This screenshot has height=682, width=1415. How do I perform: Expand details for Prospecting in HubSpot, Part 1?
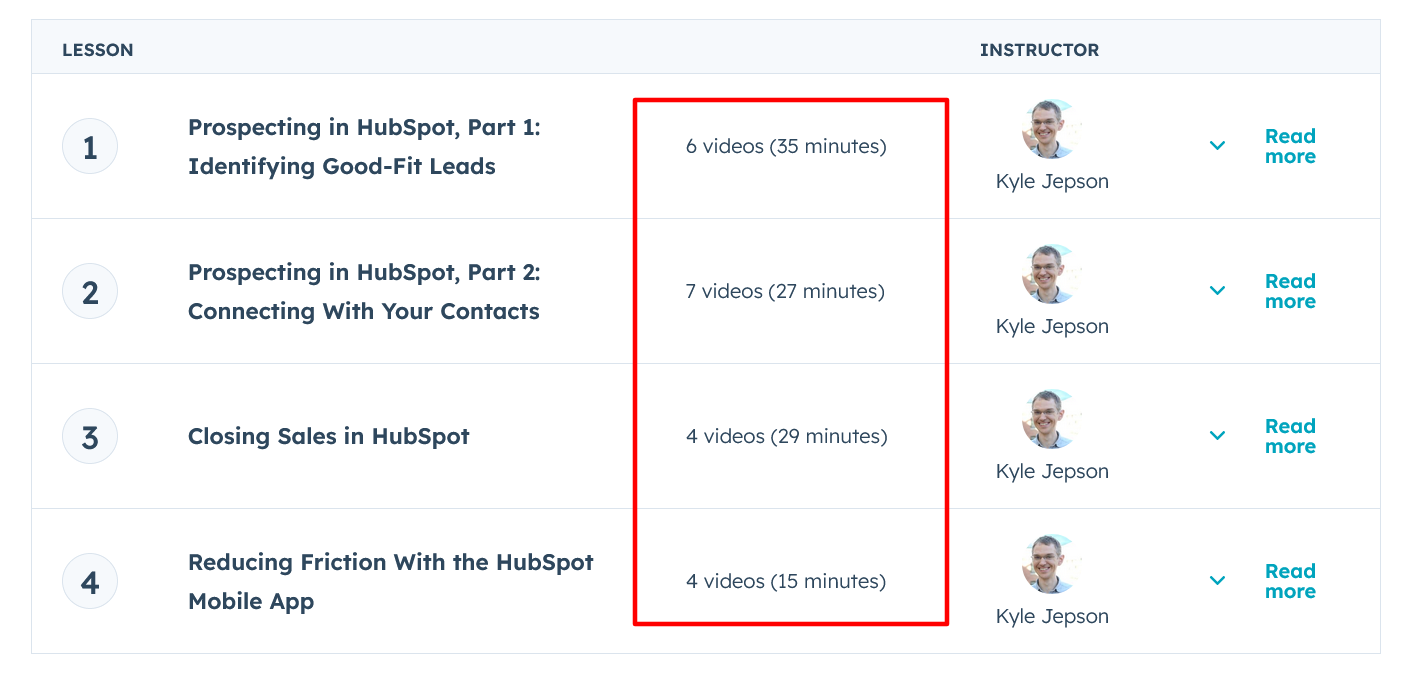coord(1218,145)
